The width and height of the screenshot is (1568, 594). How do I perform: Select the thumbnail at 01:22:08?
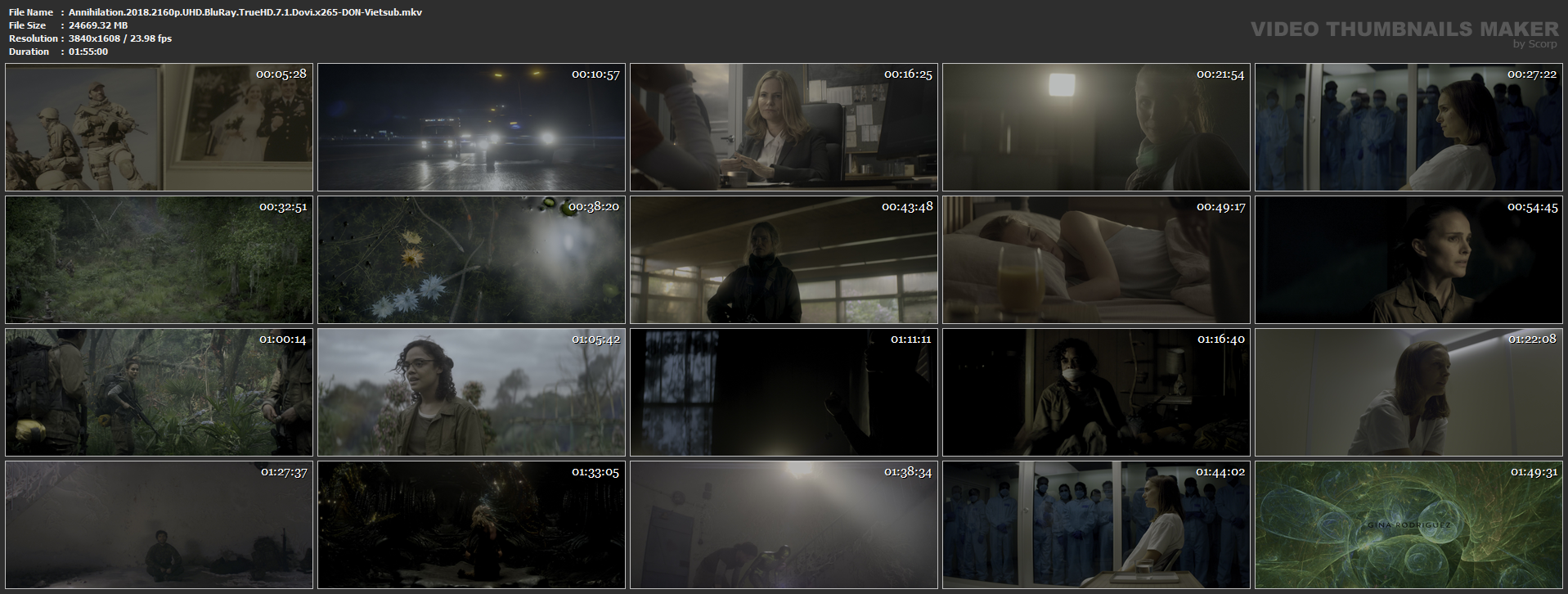[1409, 392]
